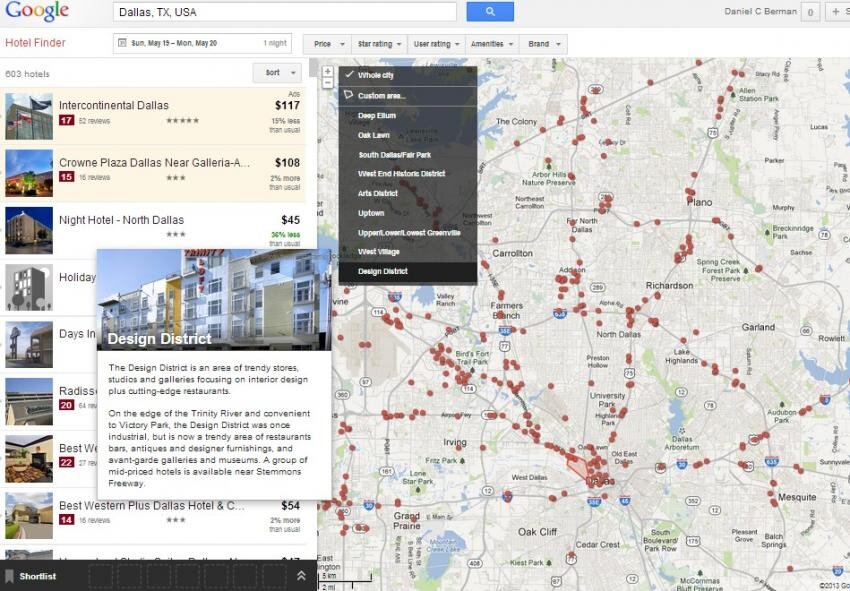Image resolution: width=850 pixels, height=591 pixels.
Task: Open Crowne Plaza Dallas Near Galleria listing
Action: point(154,163)
